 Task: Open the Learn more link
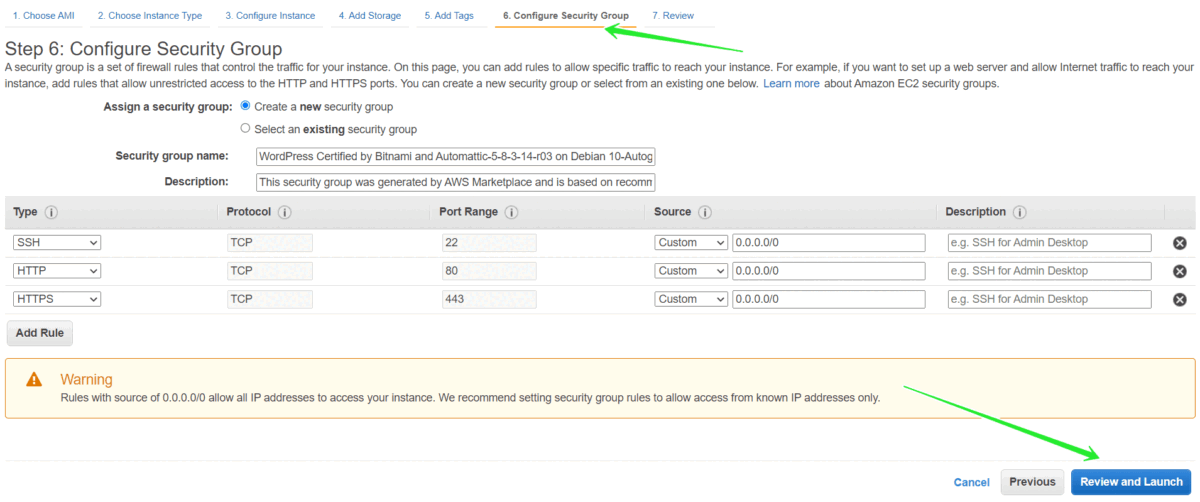point(791,84)
